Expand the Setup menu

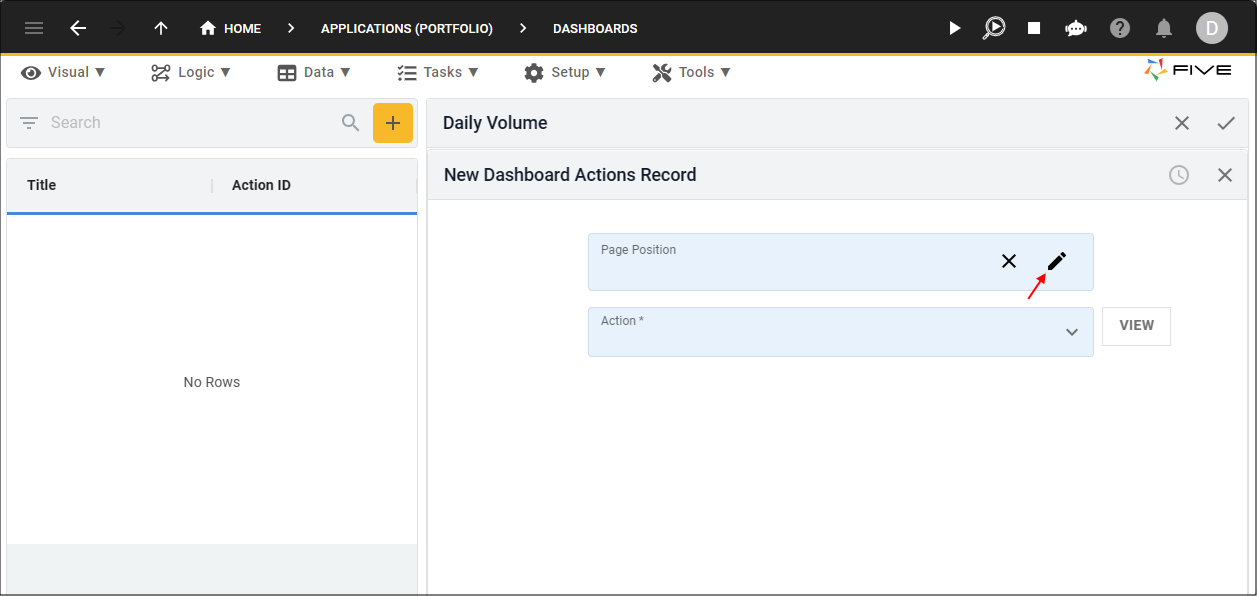pyautogui.click(x=565, y=72)
